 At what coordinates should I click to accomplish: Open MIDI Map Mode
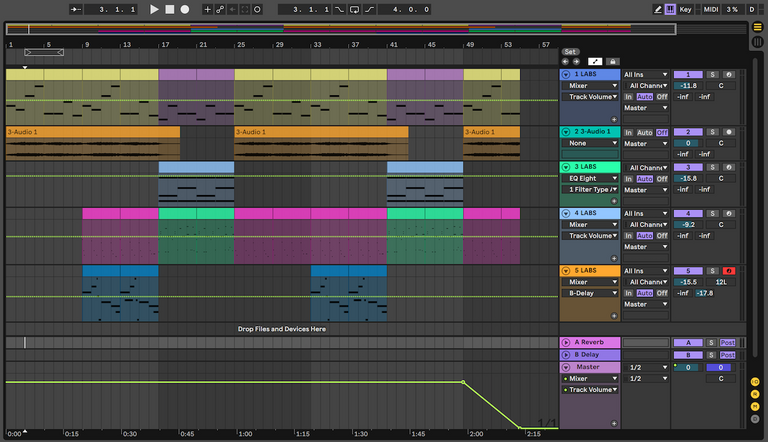coord(711,9)
